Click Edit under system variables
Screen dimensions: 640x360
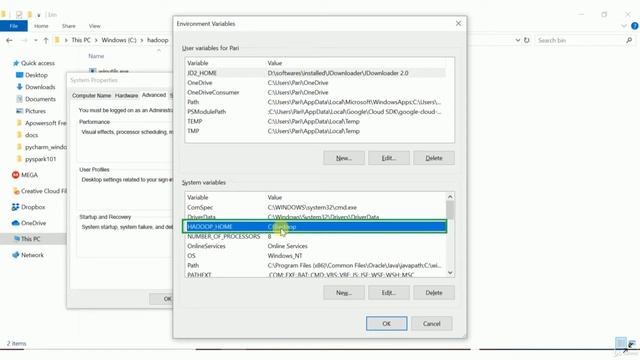pyautogui.click(x=389, y=293)
